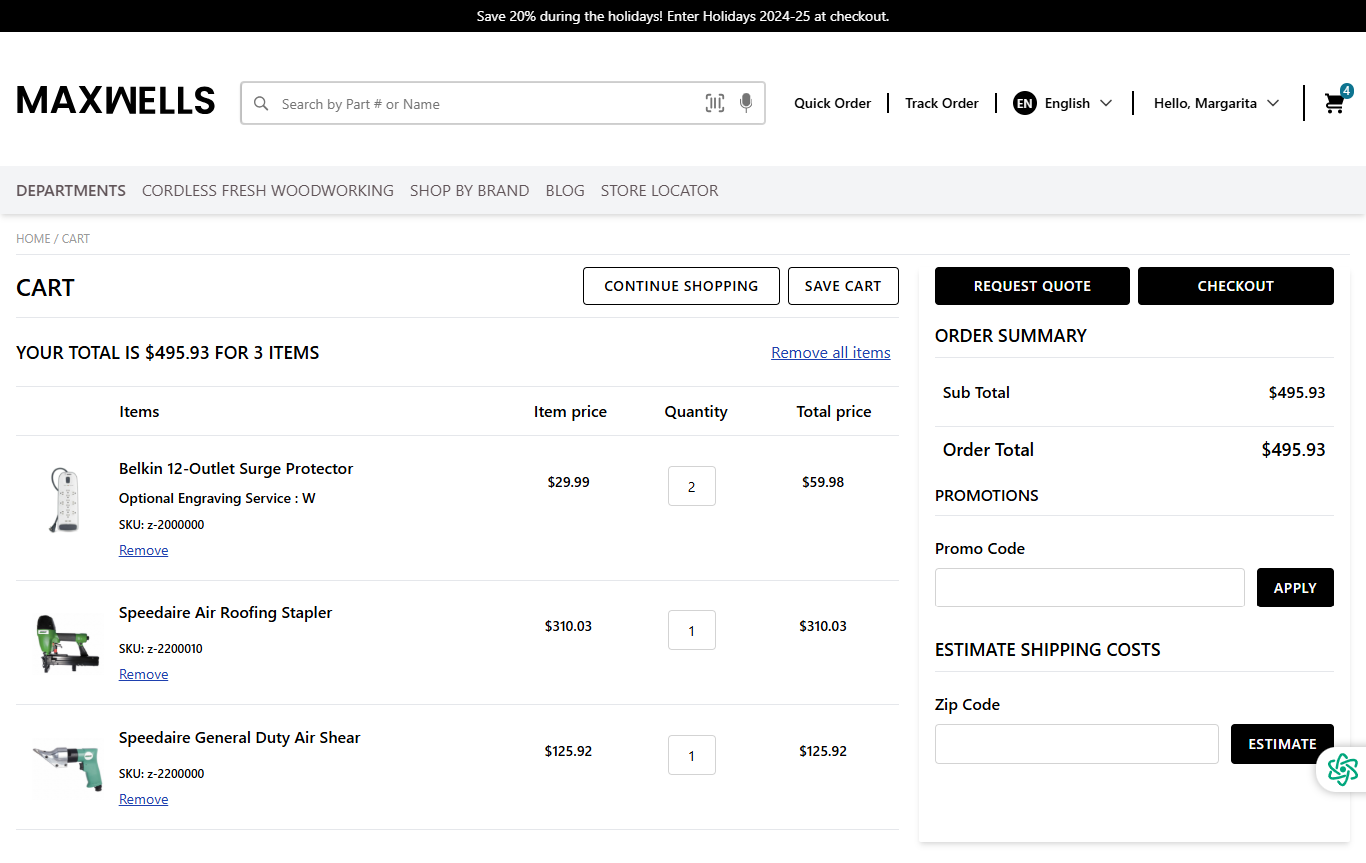
Task: Click the CART breadcrumb
Action: pos(76,239)
